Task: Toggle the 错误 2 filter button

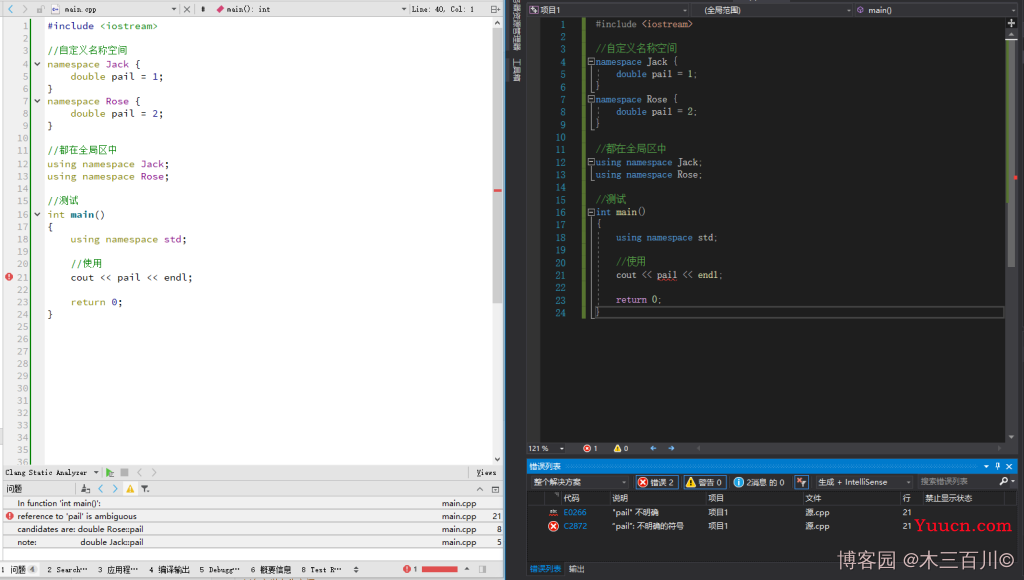Action: tap(656, 482)
